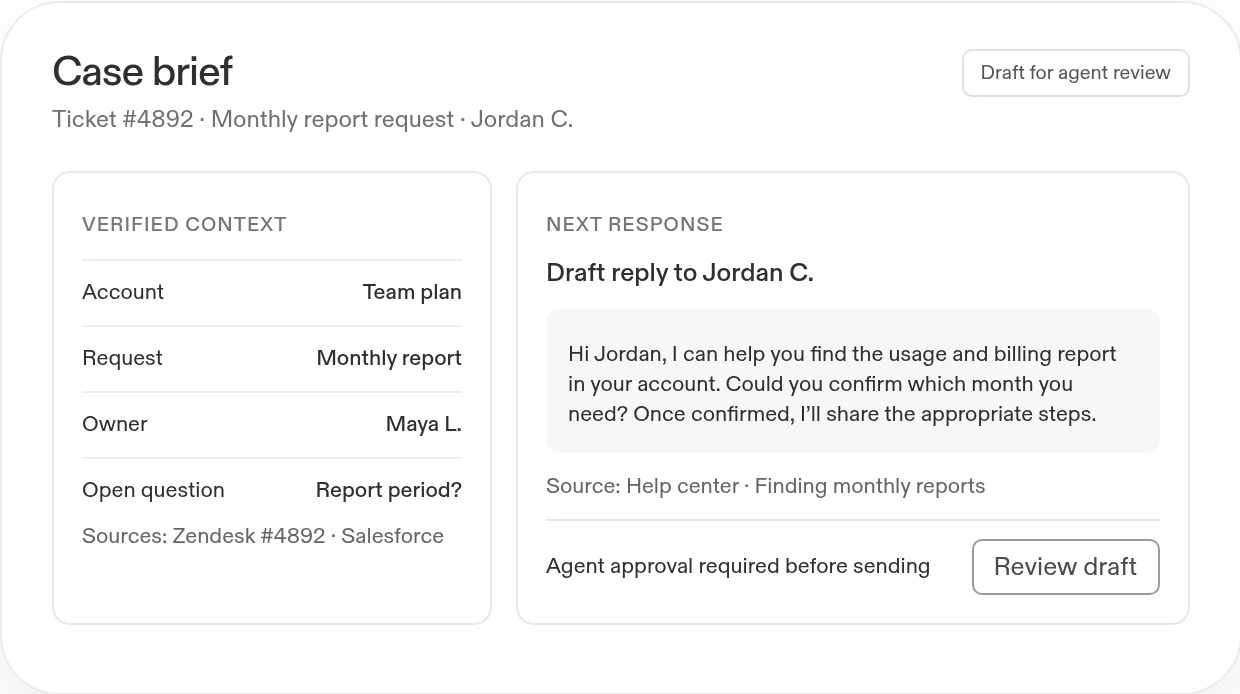The image size is (1240, 694).
Task: Click the VERIFIED CONTEXT section label
Action: 184,225
